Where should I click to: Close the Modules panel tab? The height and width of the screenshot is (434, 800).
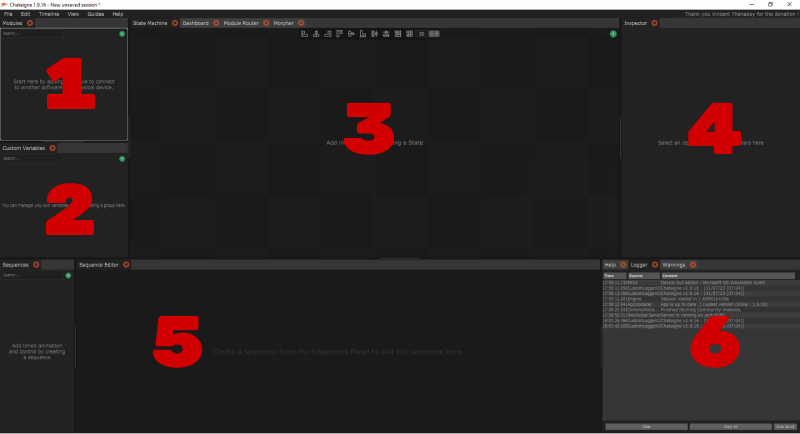coord(30,23)
